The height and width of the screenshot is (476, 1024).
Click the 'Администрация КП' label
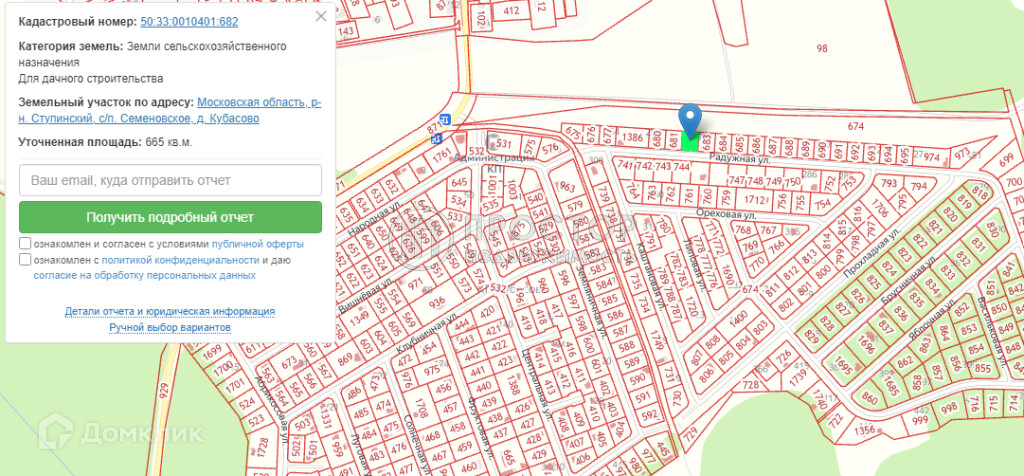(494, 163)
